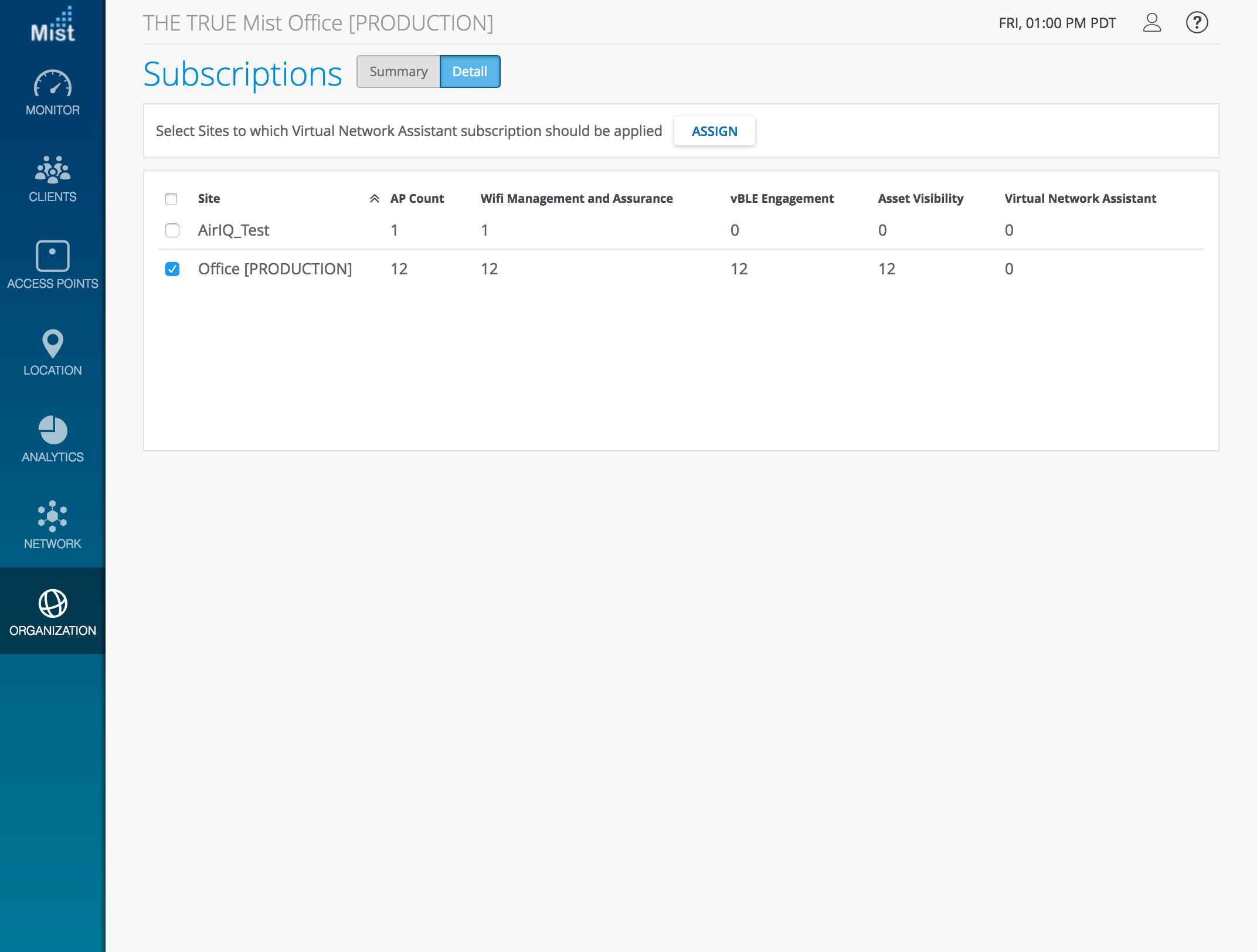The width and height of the screenshot is (1257, 952).
Task: Open the Network section in sidebar
Action: [x=53, y=526]
